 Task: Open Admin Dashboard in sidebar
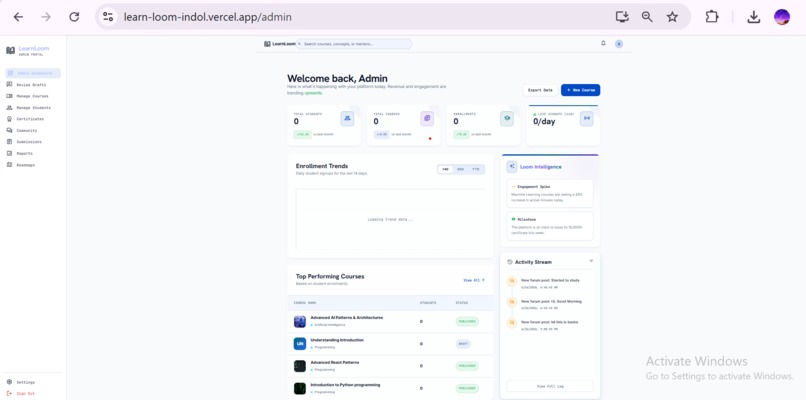33,74
